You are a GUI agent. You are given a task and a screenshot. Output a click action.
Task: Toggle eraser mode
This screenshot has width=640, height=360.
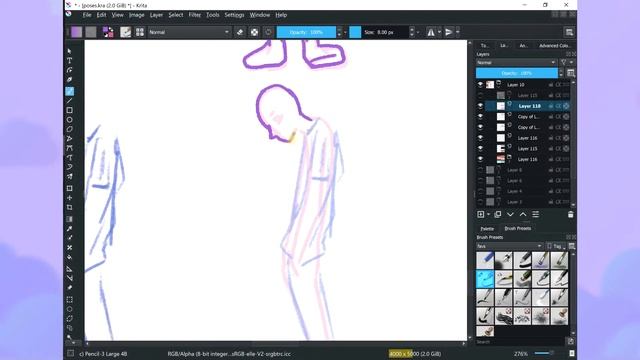[240, 32]
